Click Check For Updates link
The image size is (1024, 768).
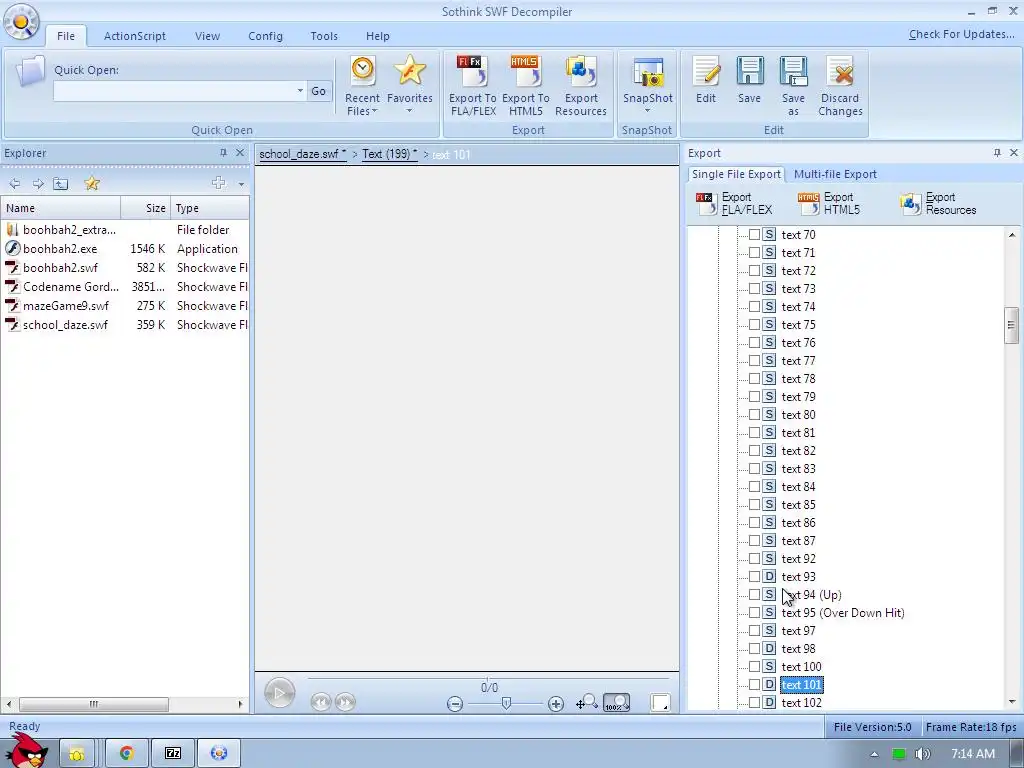point(961,35)
